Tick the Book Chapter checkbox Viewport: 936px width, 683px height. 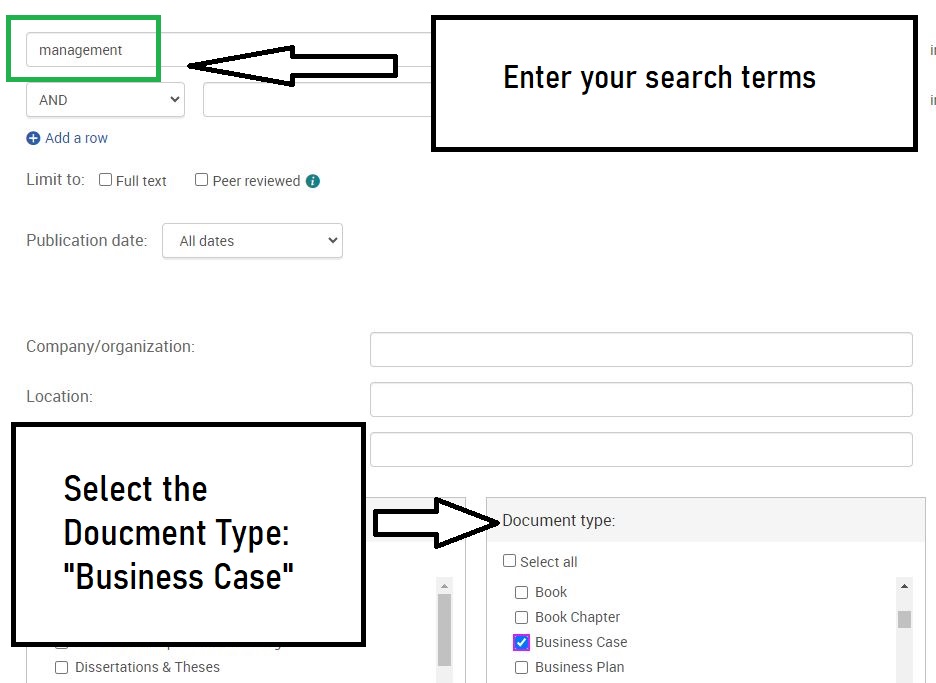click(521, 617)
